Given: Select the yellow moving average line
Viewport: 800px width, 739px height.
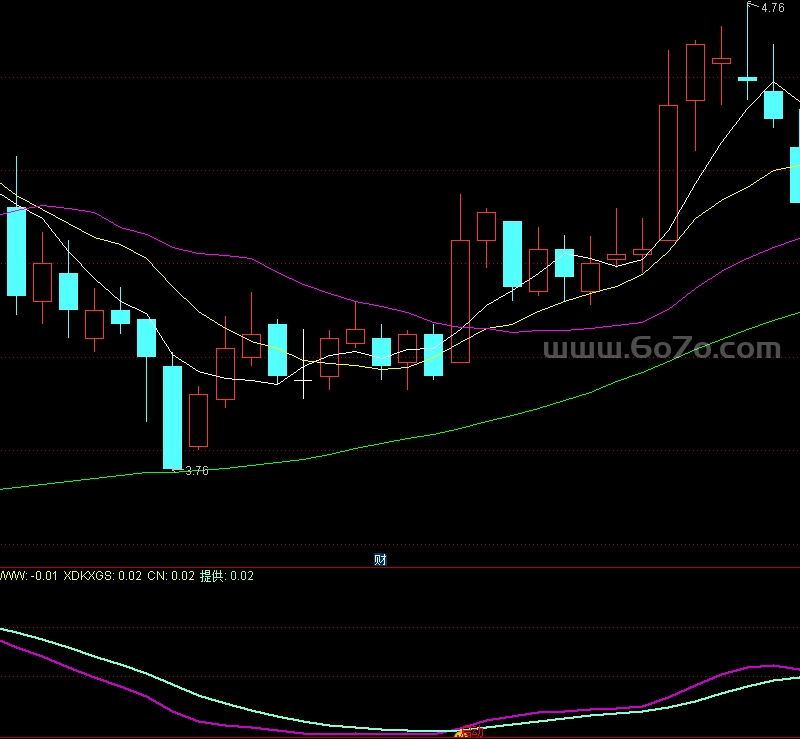Looking at the screenshot, I should [357, 365].
